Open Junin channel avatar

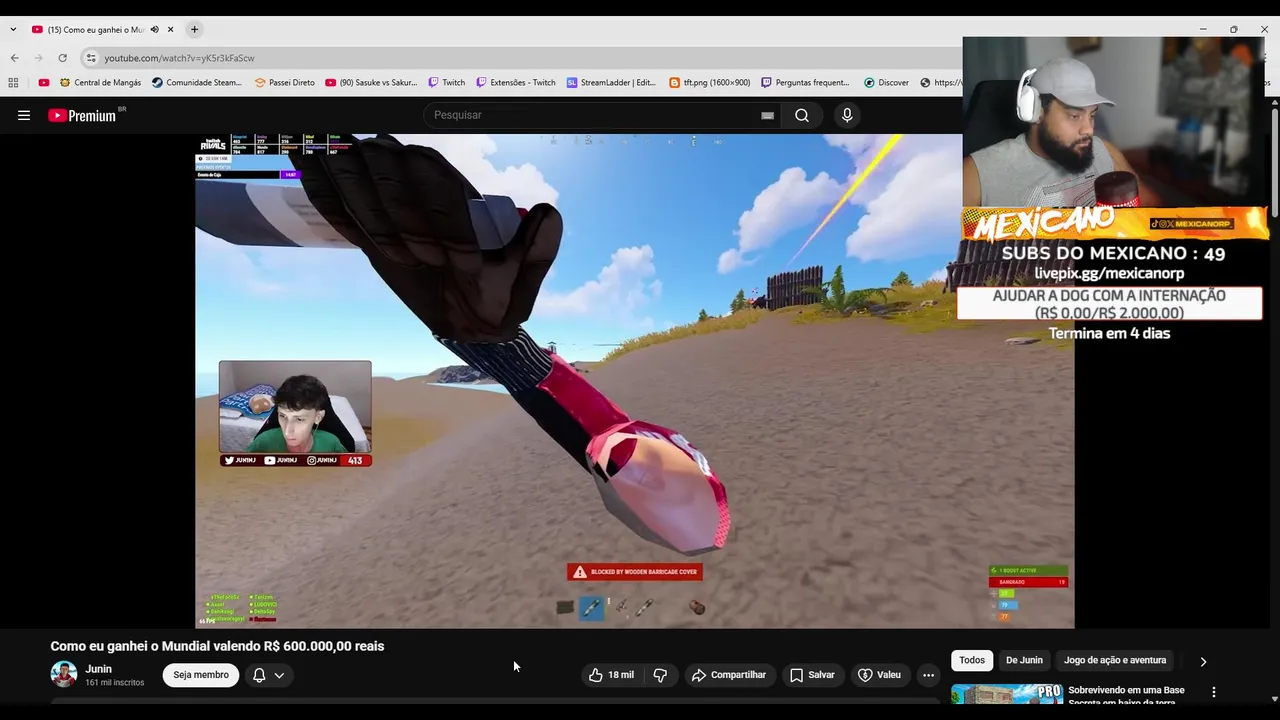coord(64,674)
